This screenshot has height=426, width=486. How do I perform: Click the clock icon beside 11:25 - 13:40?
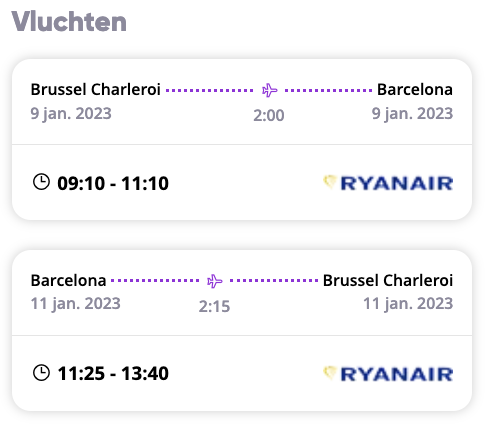tap(41, 373)
